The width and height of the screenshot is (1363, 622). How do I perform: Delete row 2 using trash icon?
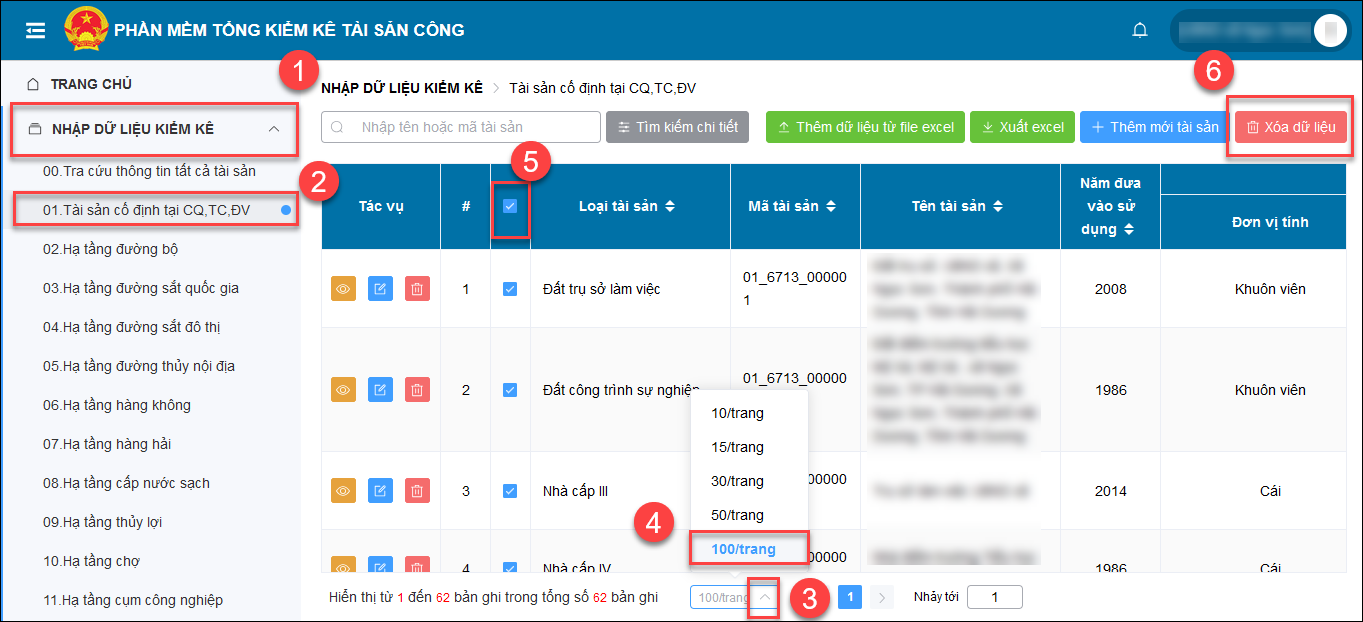(x=417, y=390)
